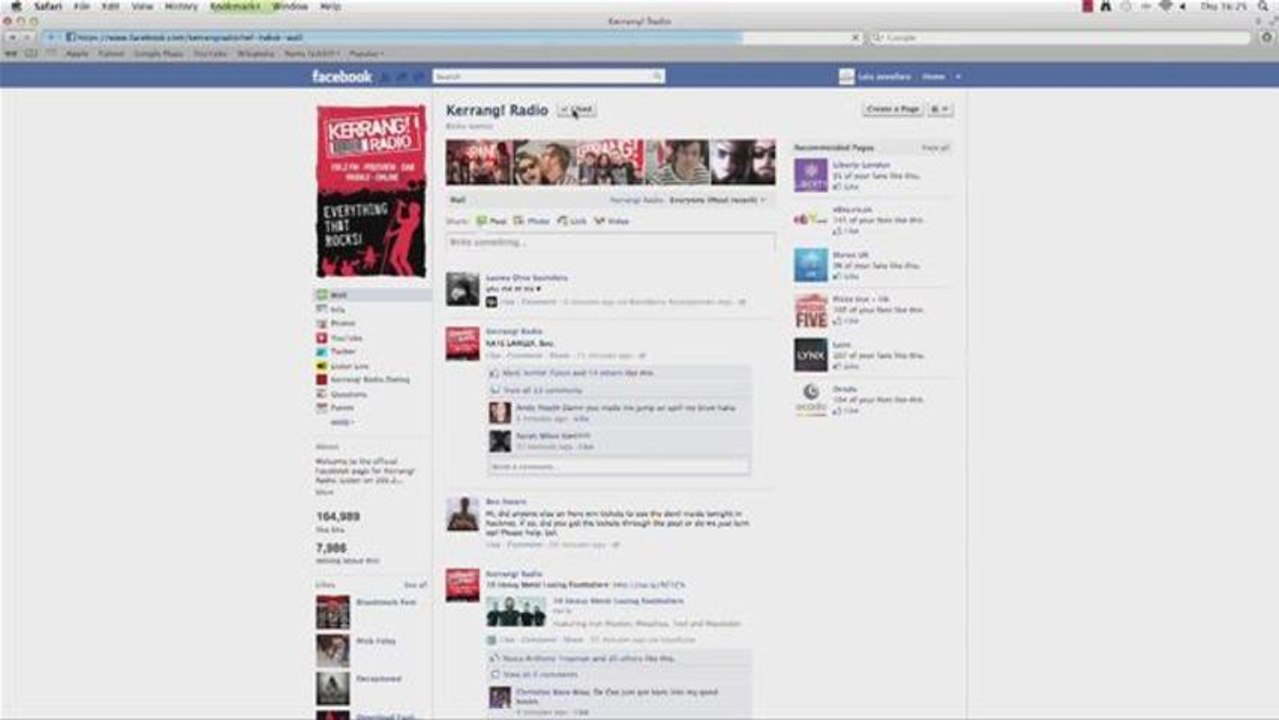Click the Liked button beside Kerrang! Radio title

[577, 110]
